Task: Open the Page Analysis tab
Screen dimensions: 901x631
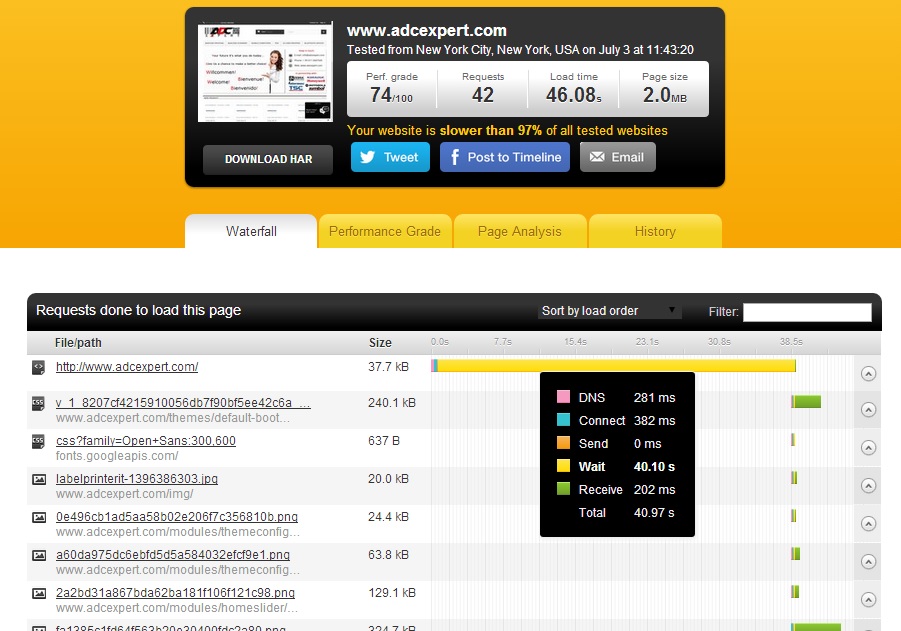Action: coord(519,231)
